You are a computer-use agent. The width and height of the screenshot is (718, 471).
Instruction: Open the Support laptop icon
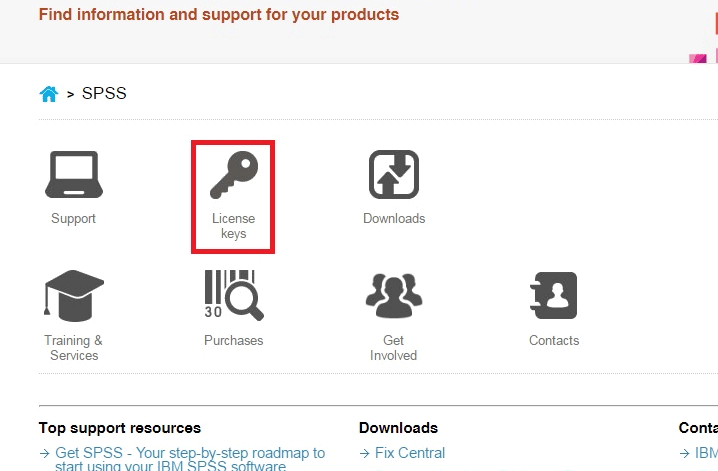tap(73, 176)
